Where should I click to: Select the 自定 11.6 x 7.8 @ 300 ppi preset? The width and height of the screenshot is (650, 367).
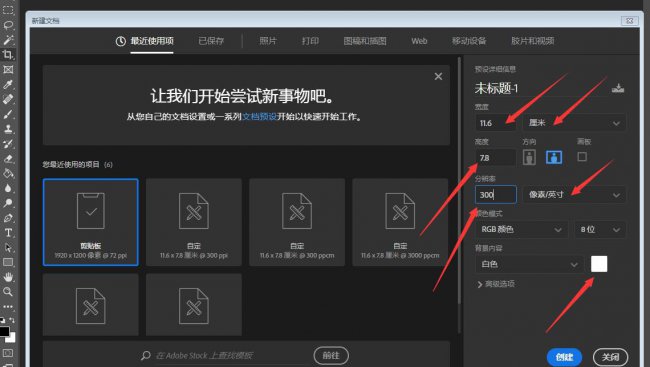click(194, 222)
